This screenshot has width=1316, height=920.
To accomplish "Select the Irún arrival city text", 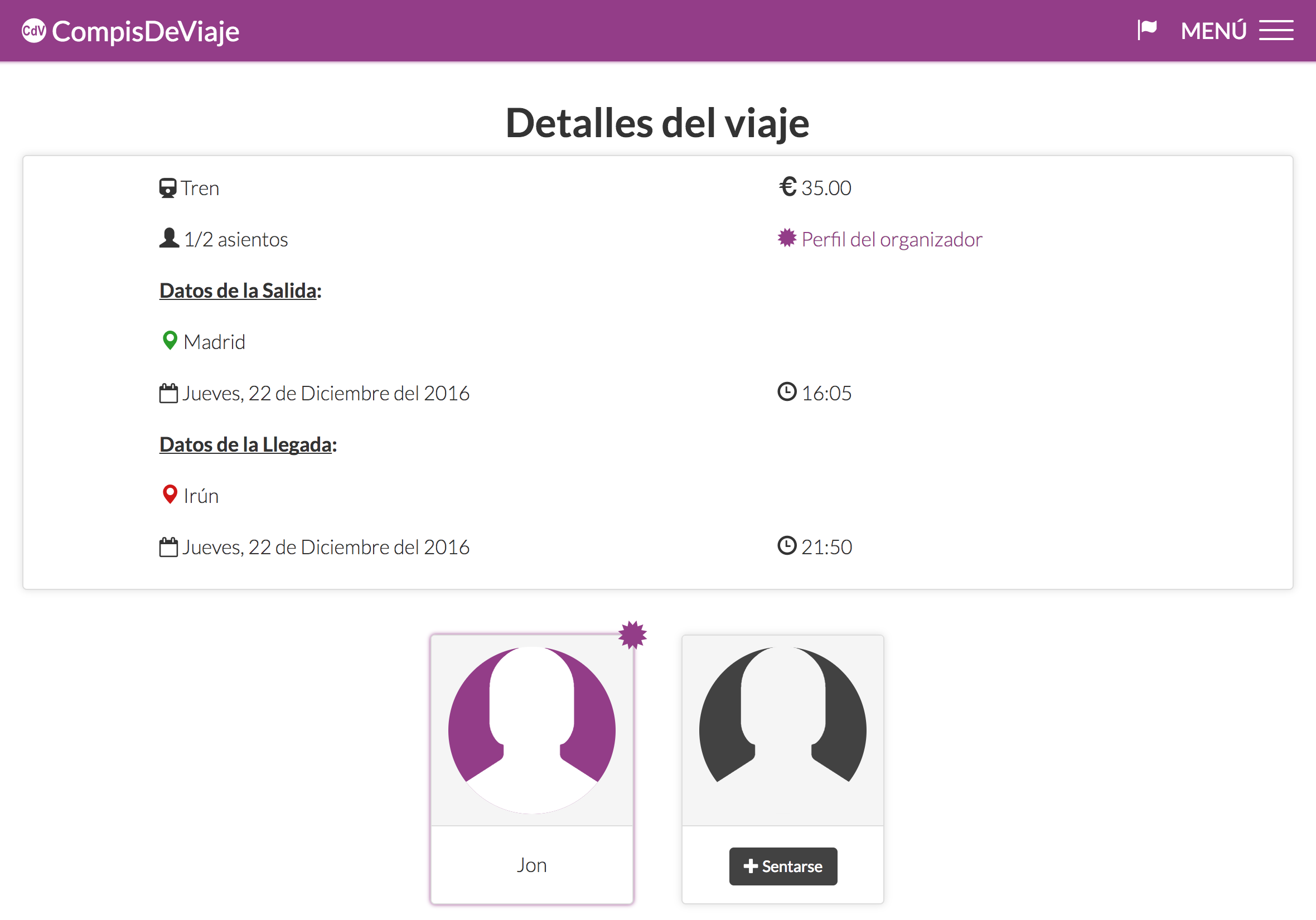I will [201, 495].
